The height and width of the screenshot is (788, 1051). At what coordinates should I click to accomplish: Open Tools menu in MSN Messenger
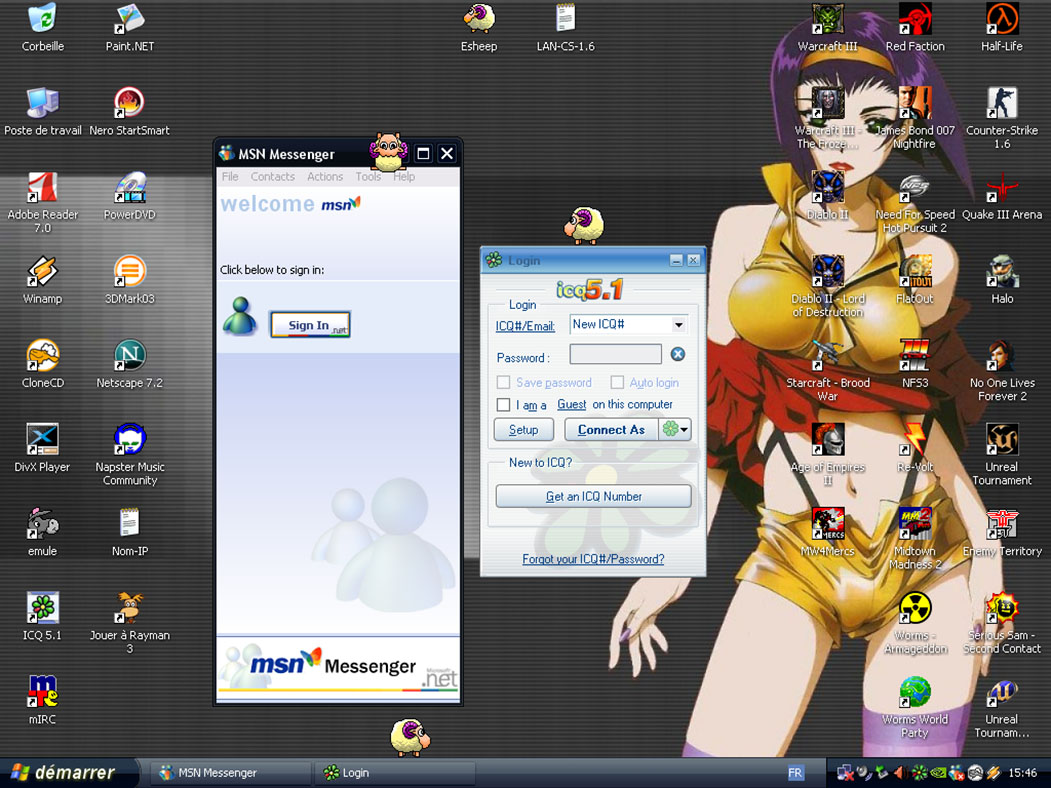pyautogui.click(x=368, y=176)
